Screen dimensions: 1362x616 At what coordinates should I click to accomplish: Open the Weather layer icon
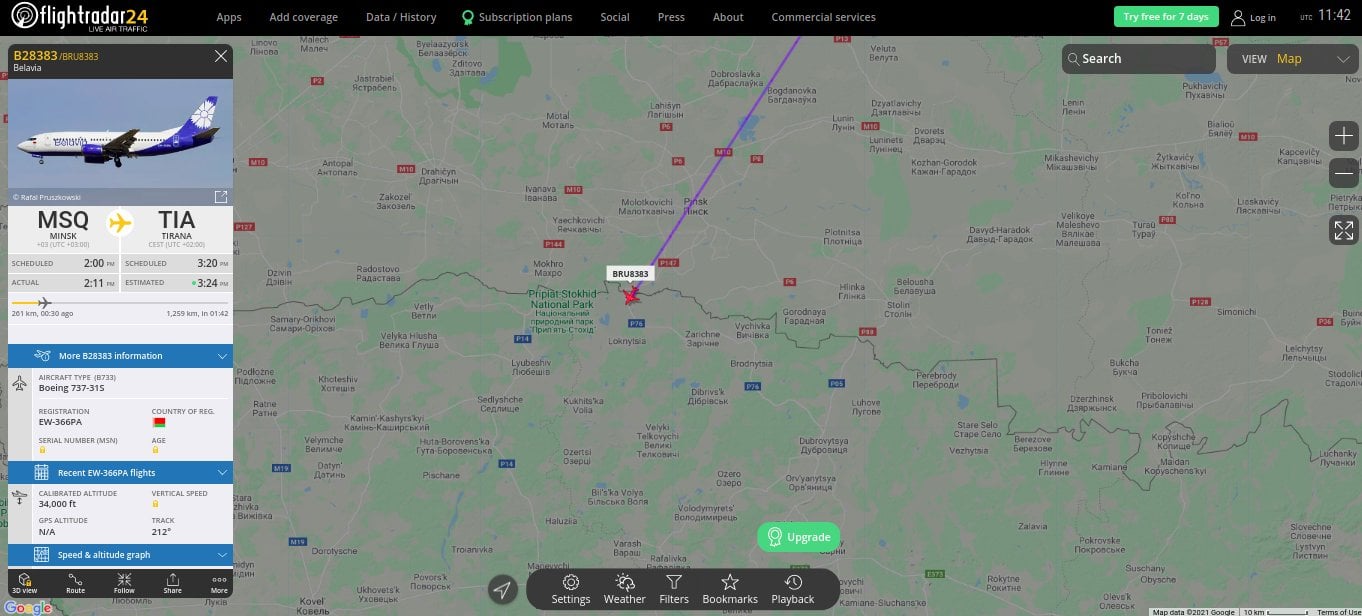pyautogui.click(x=624, y=582)
